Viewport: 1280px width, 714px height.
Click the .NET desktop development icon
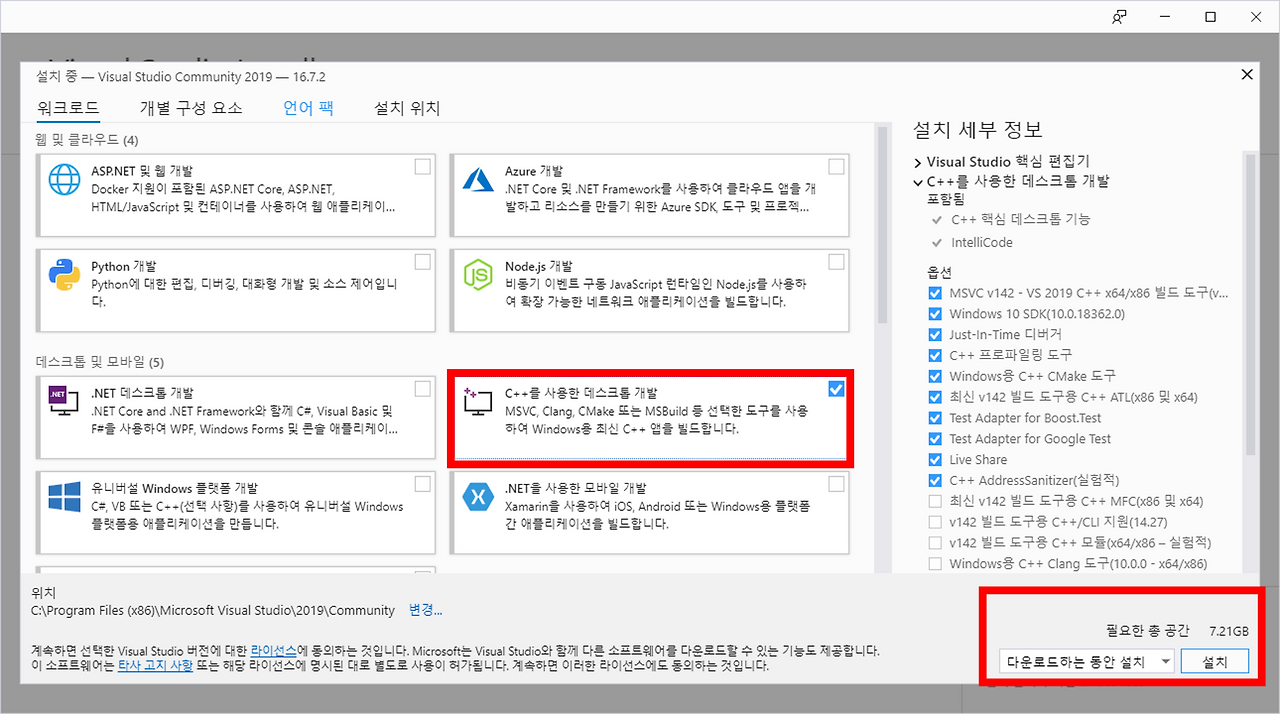[64, 401]
